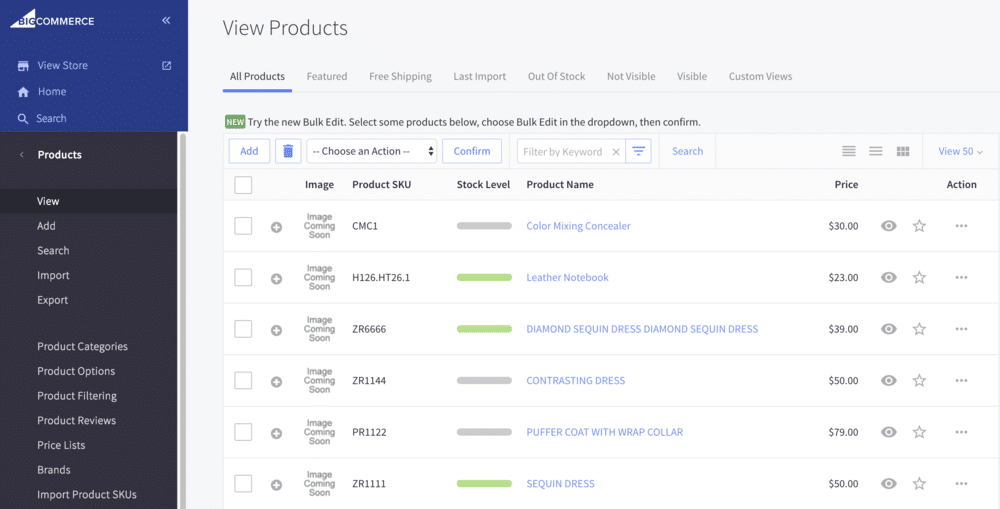Expand details for Color Mixing Concealer row

coord(276,227)
